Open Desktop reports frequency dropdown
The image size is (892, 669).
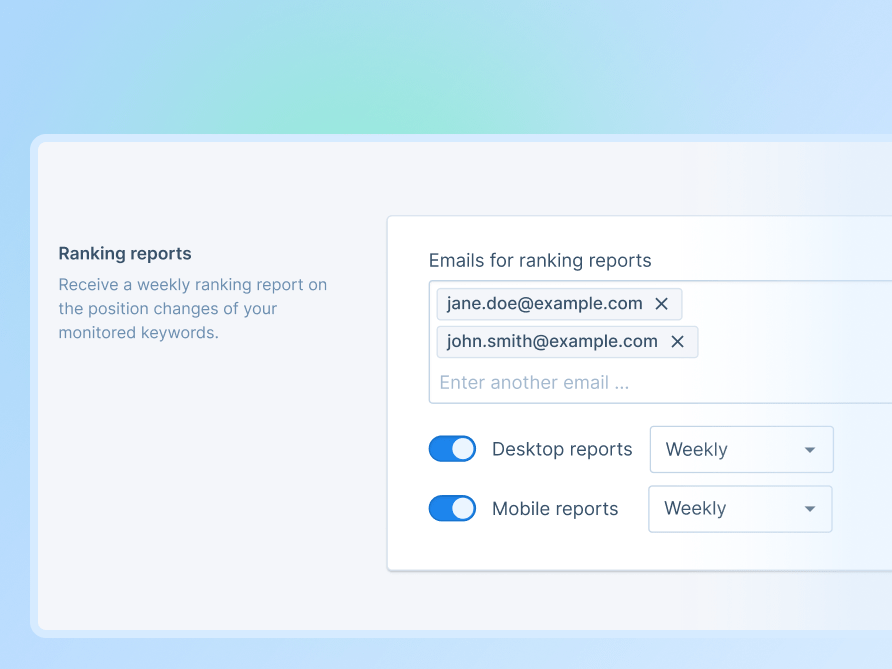742,449
